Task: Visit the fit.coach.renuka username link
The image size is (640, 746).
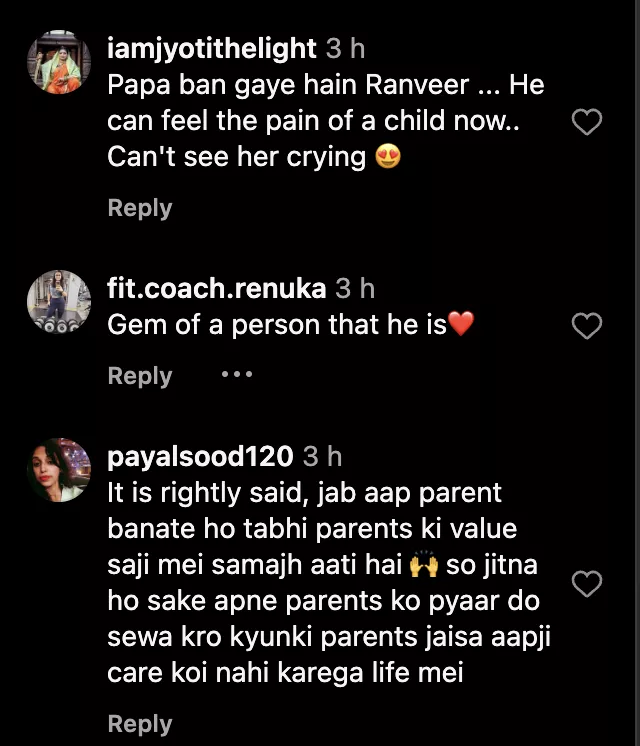Action: (216, 289)
